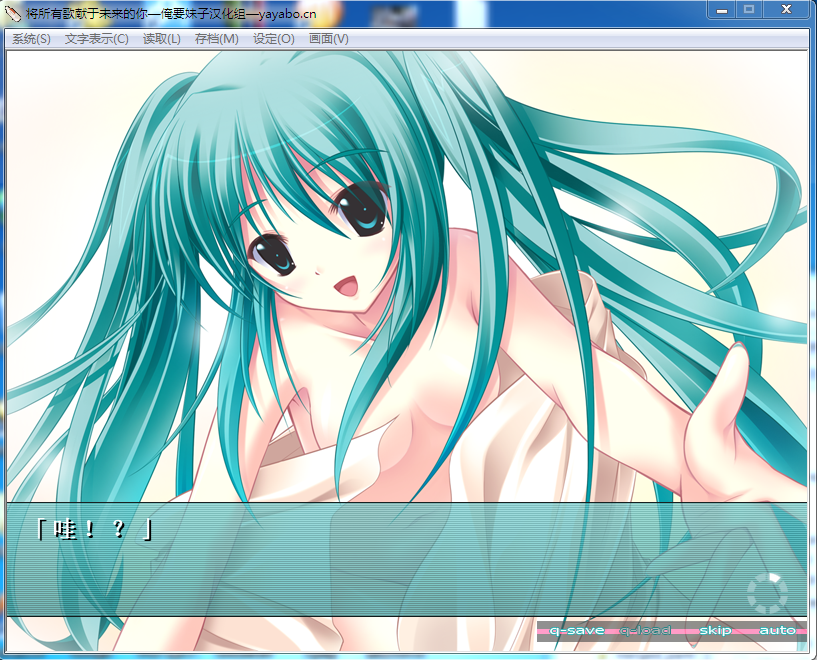
Task: Expand the 读取(L) load menu
Action: pyautogui.click(x=161, y=39)
